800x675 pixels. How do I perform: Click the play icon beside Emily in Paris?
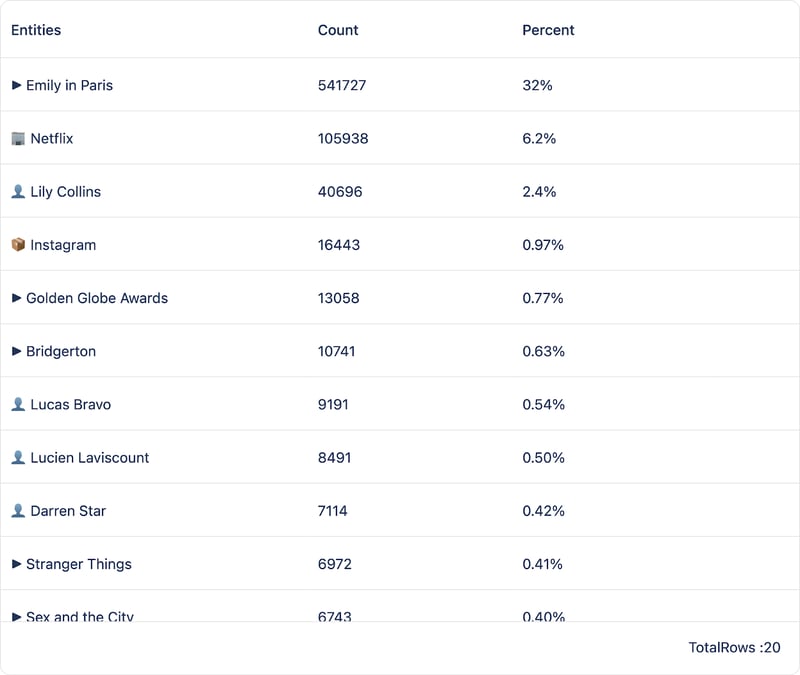[x=17, y=85]
